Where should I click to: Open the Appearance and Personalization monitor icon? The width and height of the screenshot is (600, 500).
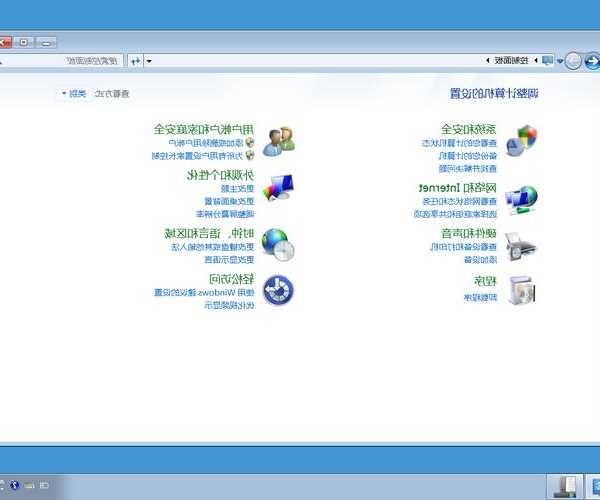point(278,189)
